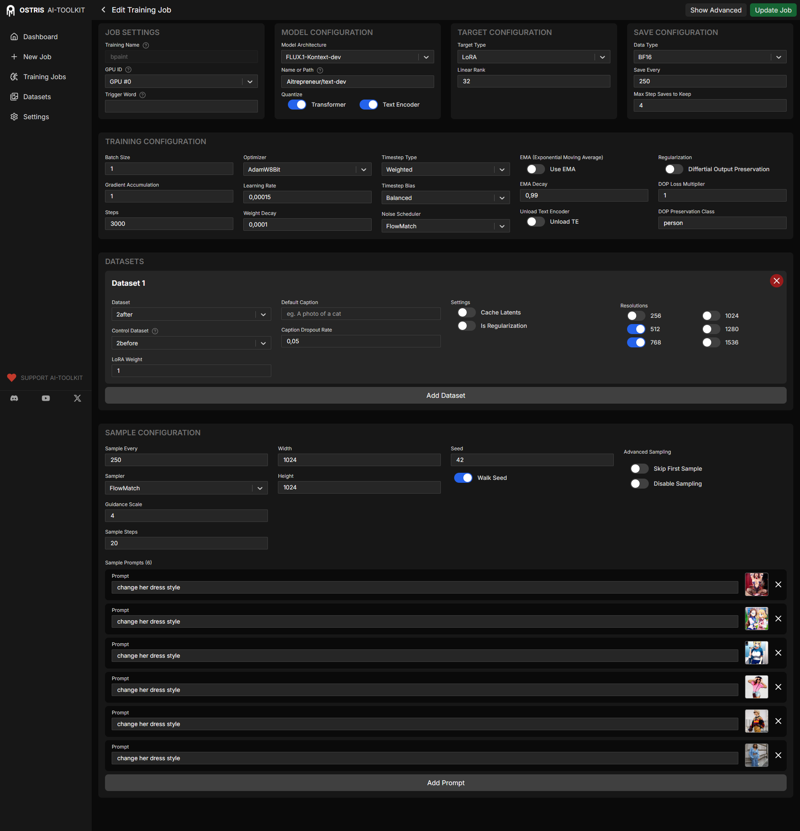Turn on the 1024 resolution toggle
Viewport: 800px width, 831px height.
point(710,316)
